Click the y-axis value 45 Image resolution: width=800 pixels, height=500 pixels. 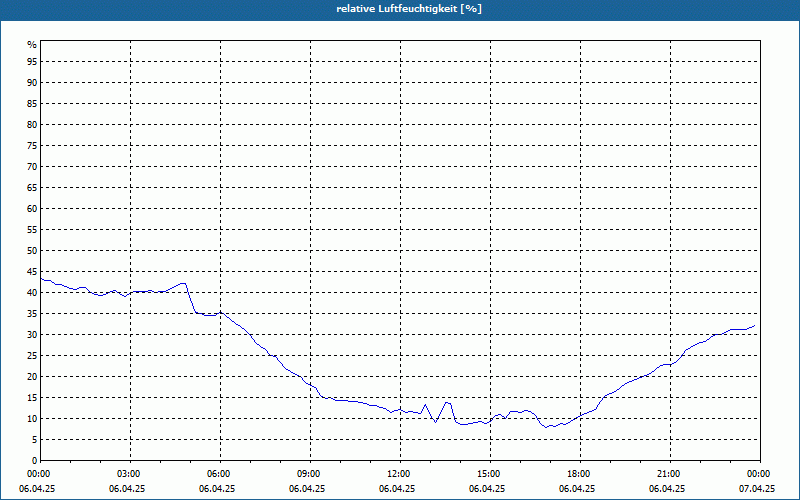click(32, 272)
